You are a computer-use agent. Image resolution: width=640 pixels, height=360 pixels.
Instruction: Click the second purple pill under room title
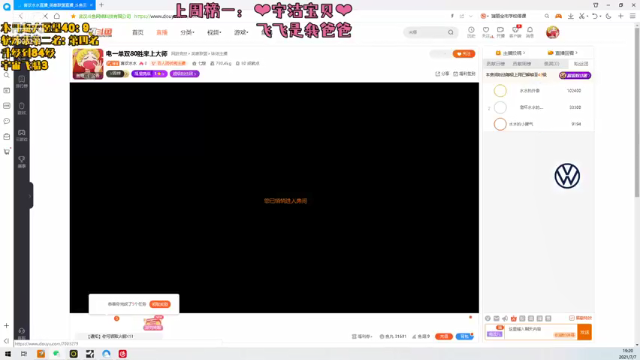click(184, 73)
